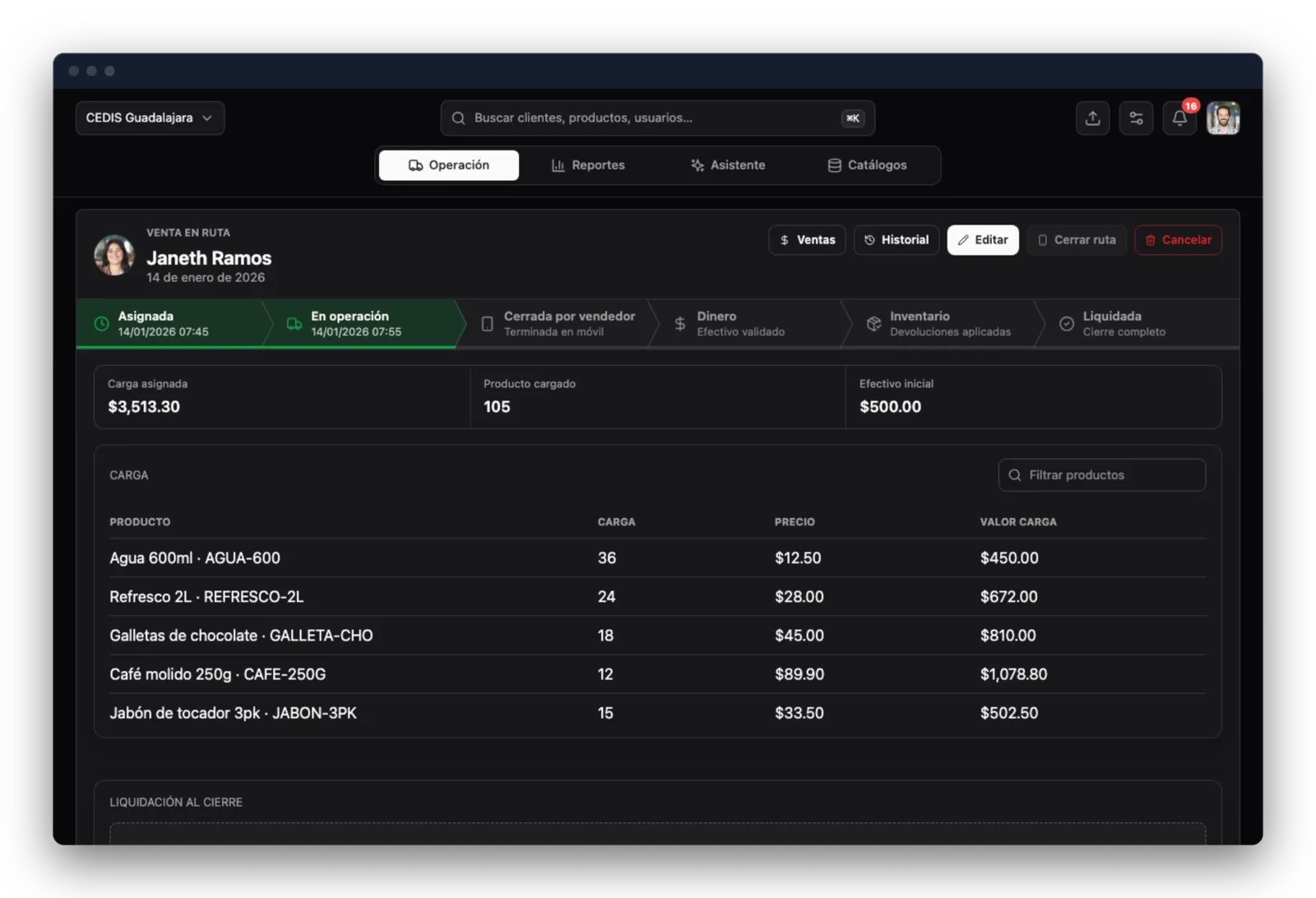Click the dollar sign icon in the Dinero step
The image size is (1316, 898).
680,324
